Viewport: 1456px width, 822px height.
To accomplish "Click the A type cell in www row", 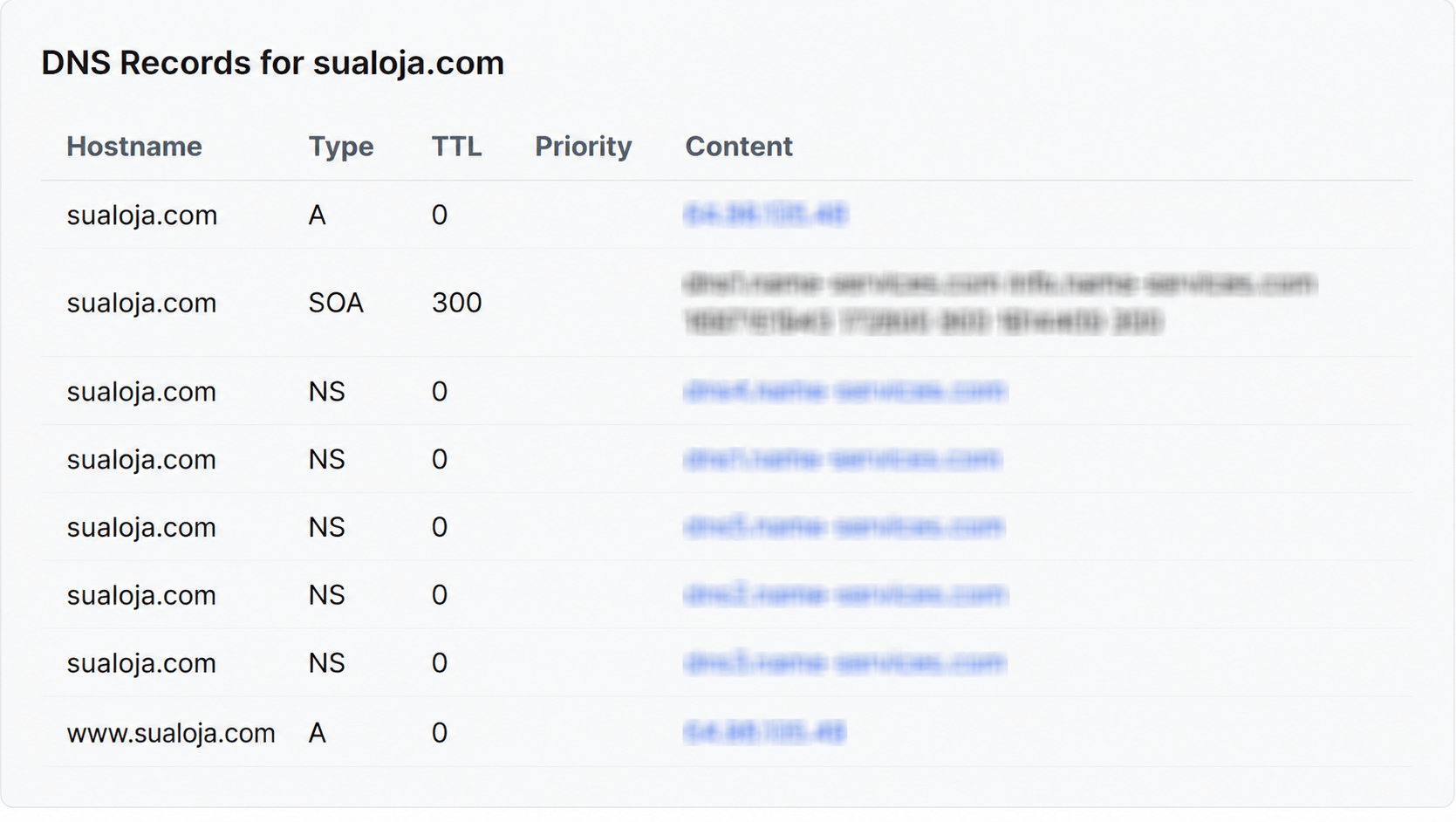I will coord(318,733).
